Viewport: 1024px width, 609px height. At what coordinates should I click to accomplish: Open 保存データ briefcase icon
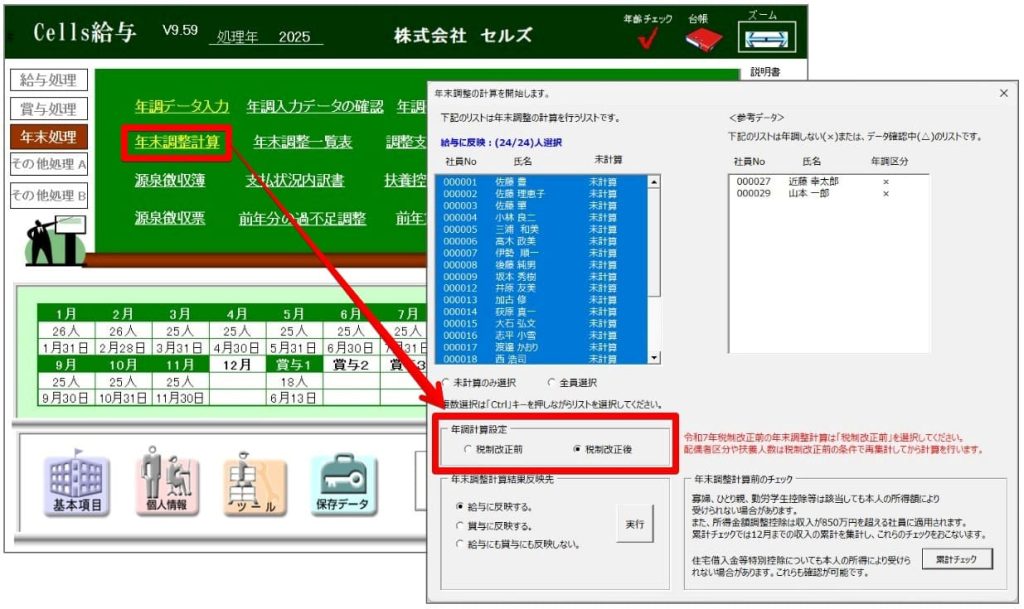pos(344,484)
